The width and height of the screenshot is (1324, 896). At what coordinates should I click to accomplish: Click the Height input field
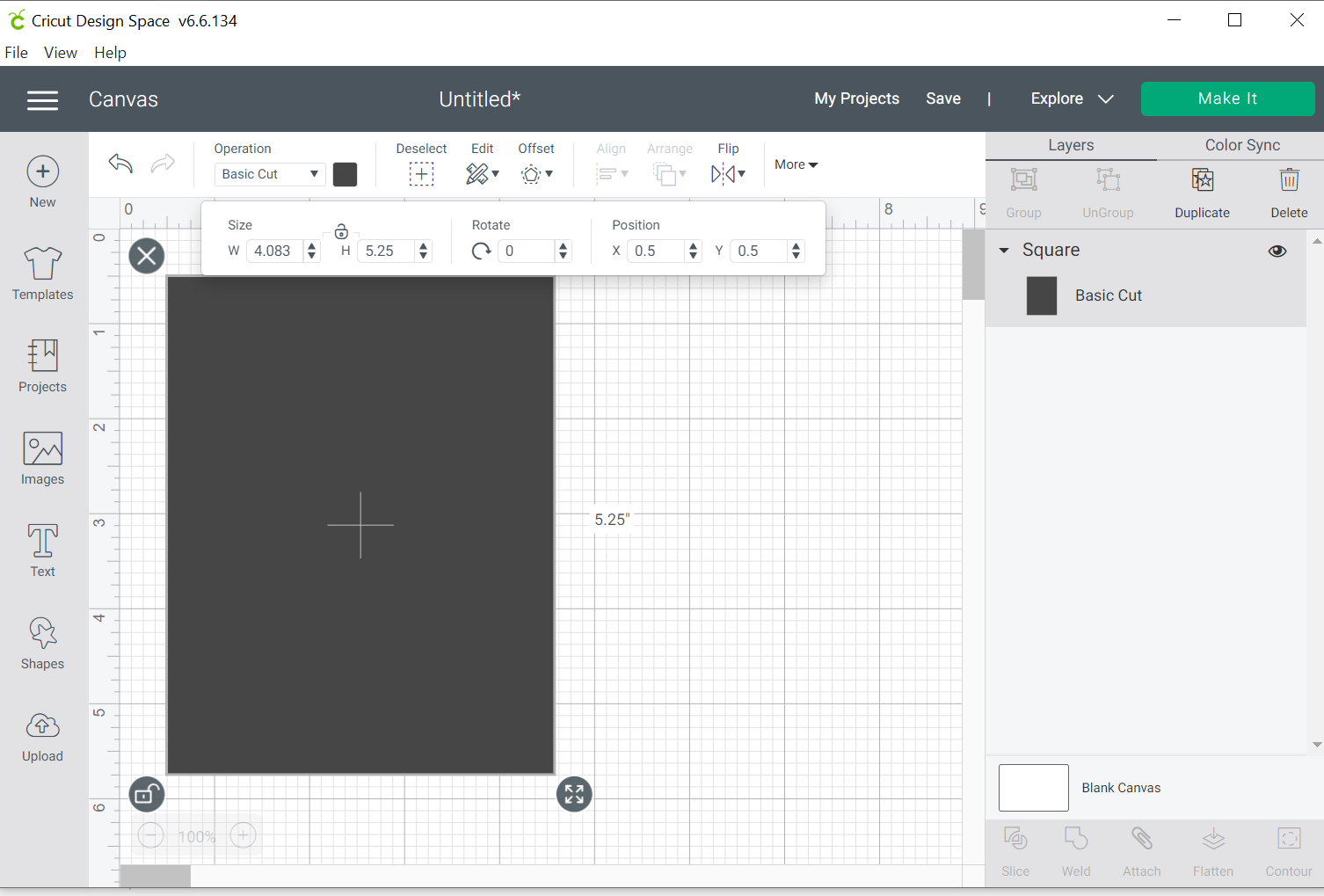point(387,251)
